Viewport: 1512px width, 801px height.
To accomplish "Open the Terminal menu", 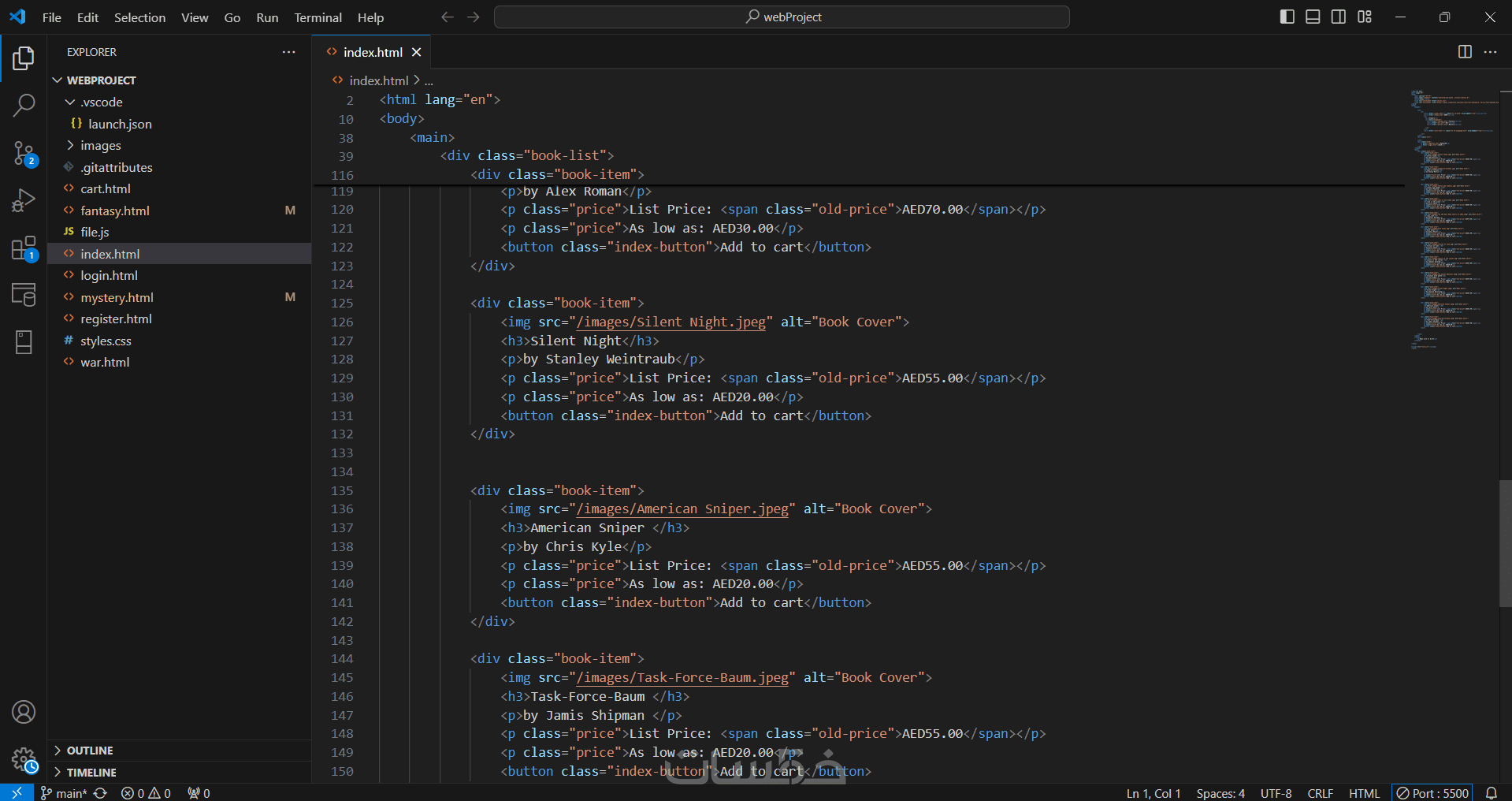I will pos(318,17).
